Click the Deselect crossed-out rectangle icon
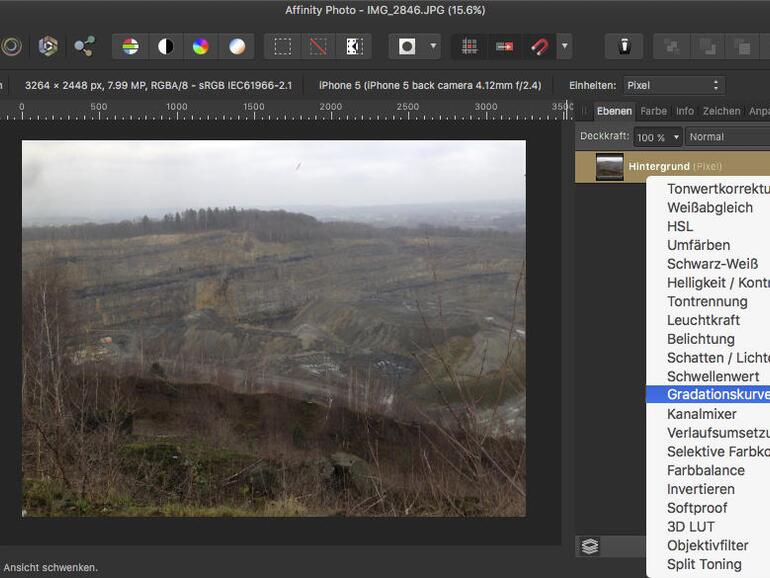Viewport: 770px width, 578px height. [318, 46]
